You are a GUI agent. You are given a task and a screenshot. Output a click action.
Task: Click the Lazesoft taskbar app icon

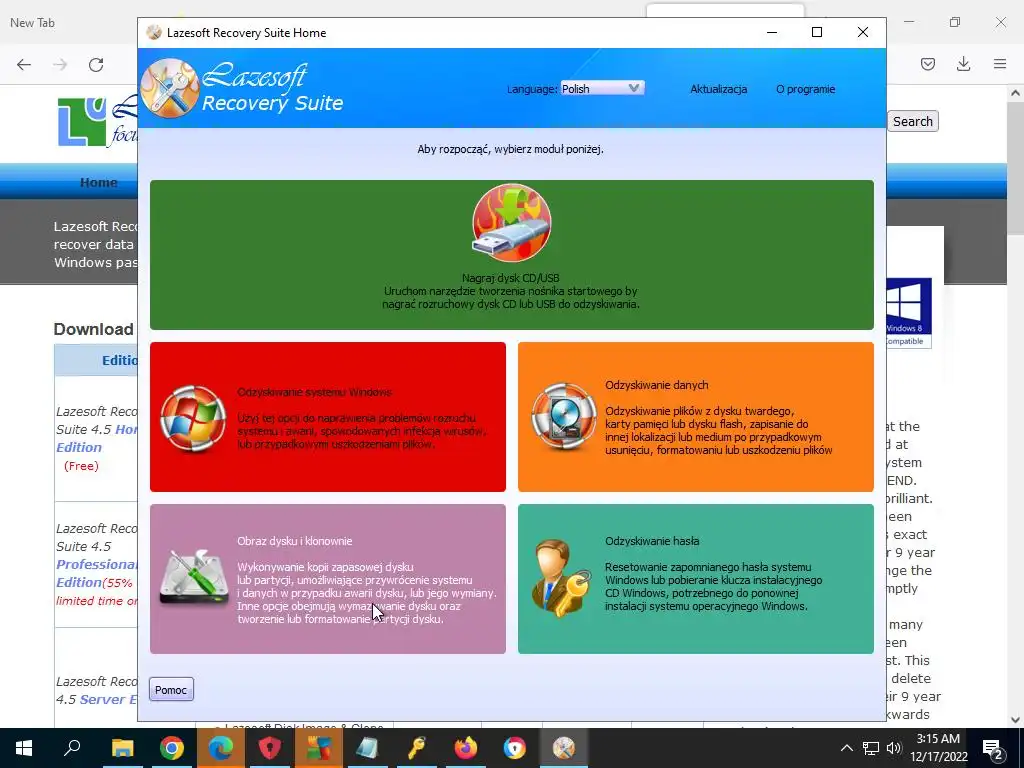564,748
